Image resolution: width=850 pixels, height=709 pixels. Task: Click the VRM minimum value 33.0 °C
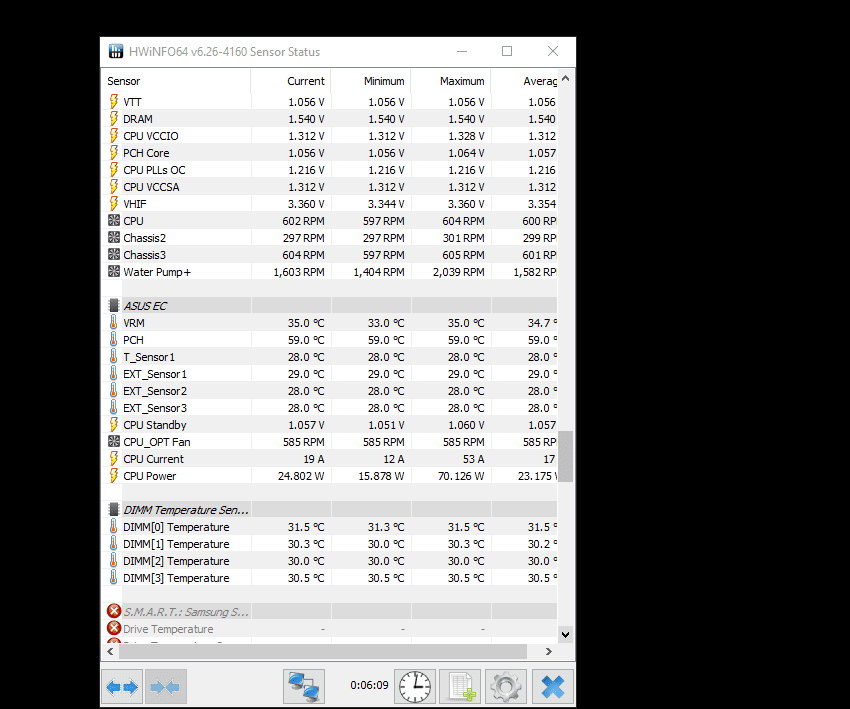pyautogui.click(x=386, y=323)
